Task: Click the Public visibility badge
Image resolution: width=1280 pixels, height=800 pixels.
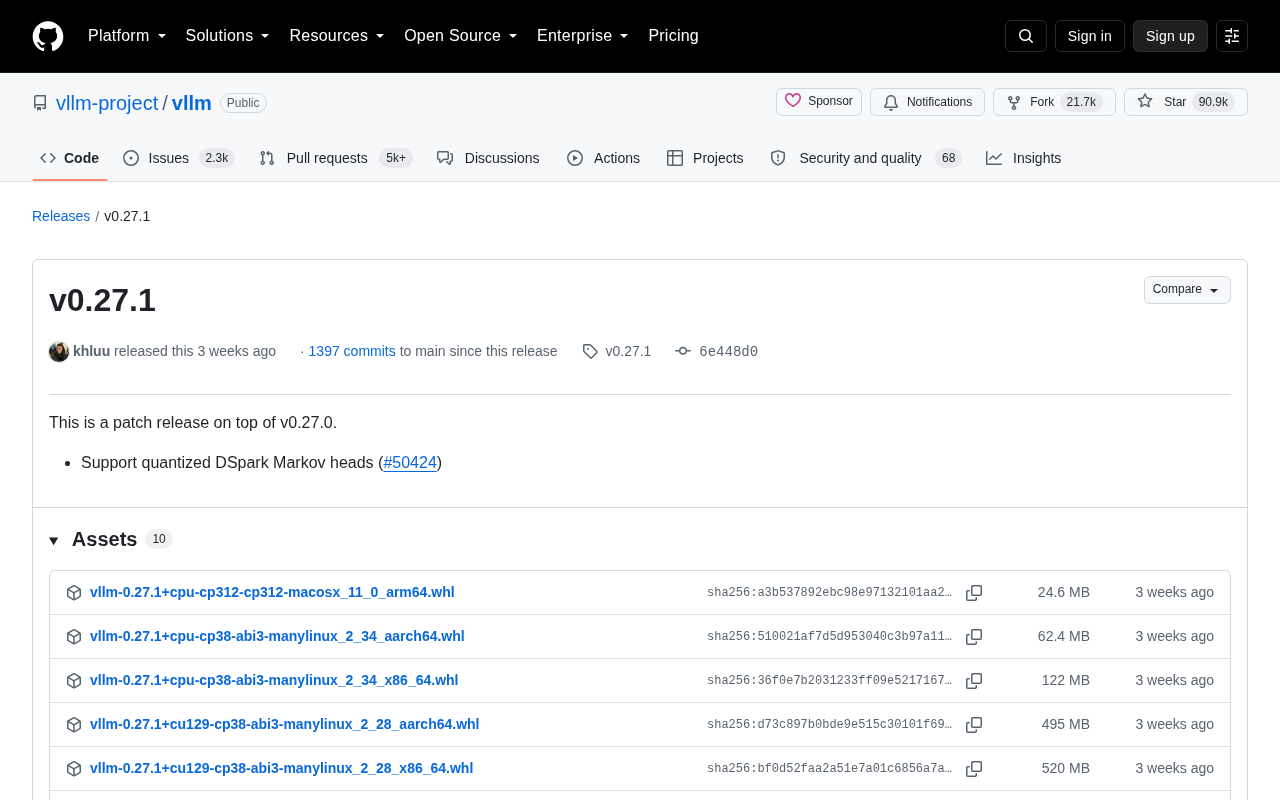Action: pos(243,103)
